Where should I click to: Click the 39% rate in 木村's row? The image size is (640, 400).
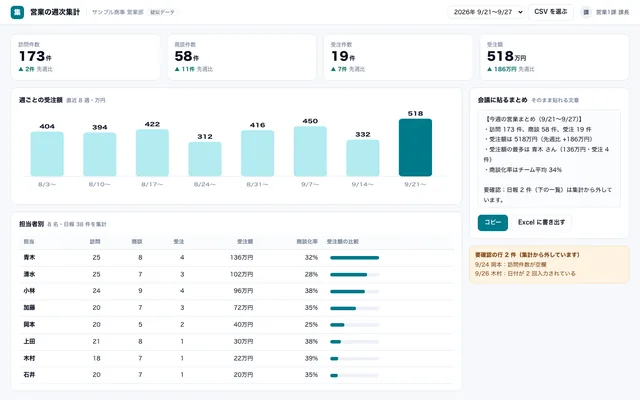coord(311,358)
